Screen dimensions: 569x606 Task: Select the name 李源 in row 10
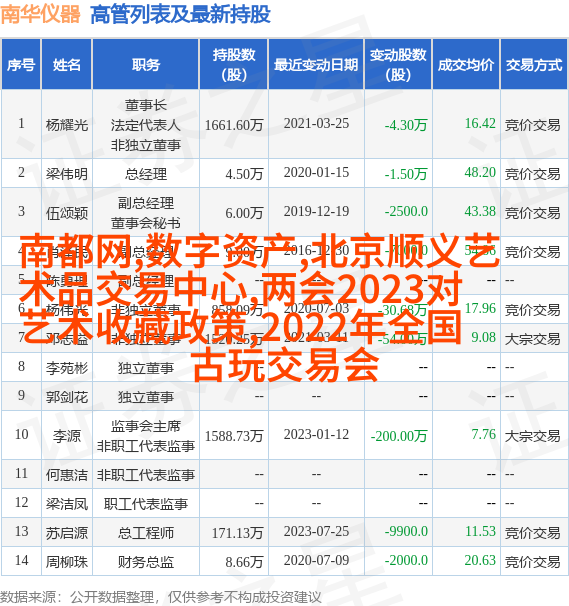tap(66, 436)
